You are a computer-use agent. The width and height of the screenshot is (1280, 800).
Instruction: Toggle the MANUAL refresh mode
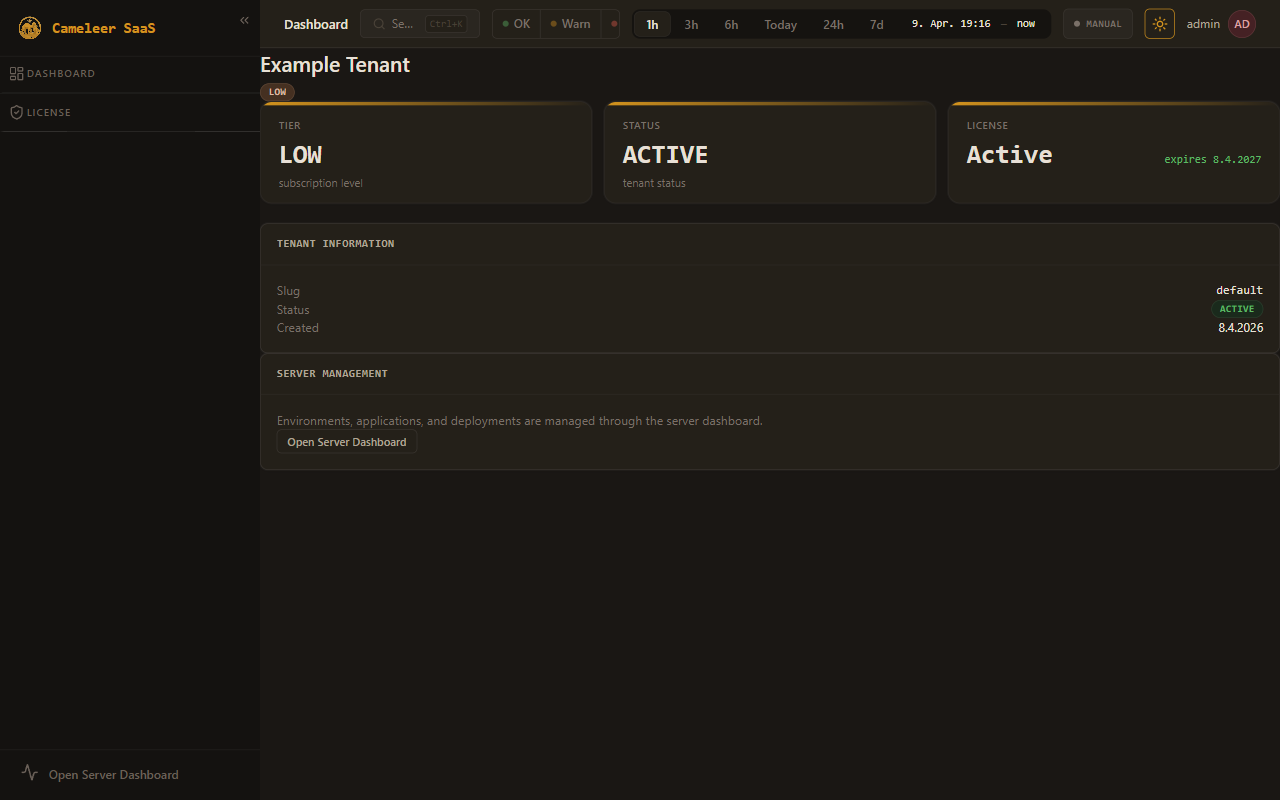tap(1097, 24)
